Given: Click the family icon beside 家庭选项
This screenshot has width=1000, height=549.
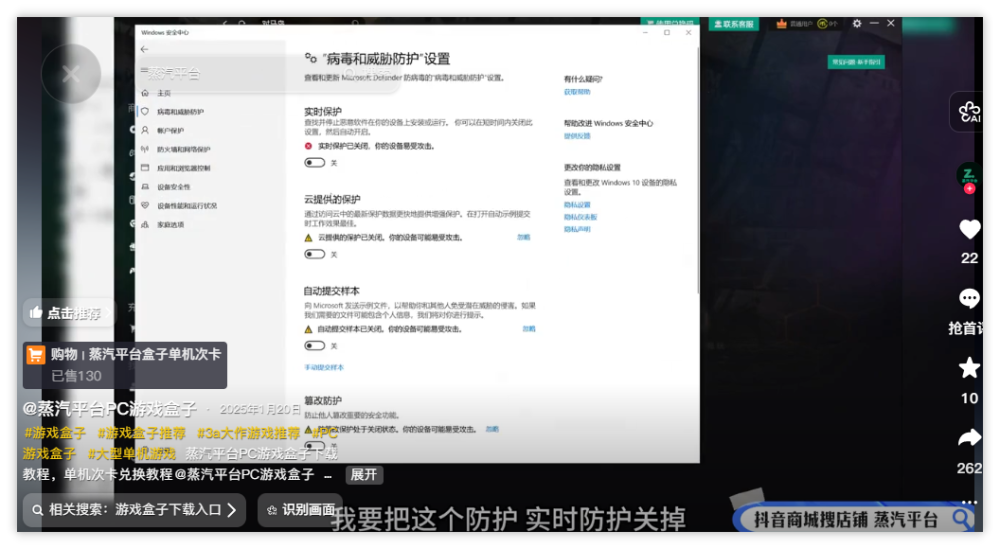Looking at the screenshot, I should point(145,224).
